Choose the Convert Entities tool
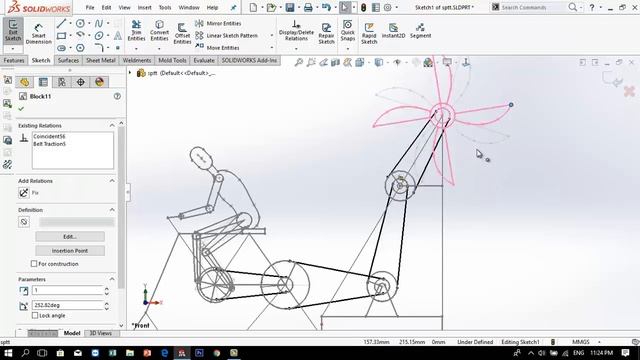Screen dimensions: 640x360 (160, 31)
